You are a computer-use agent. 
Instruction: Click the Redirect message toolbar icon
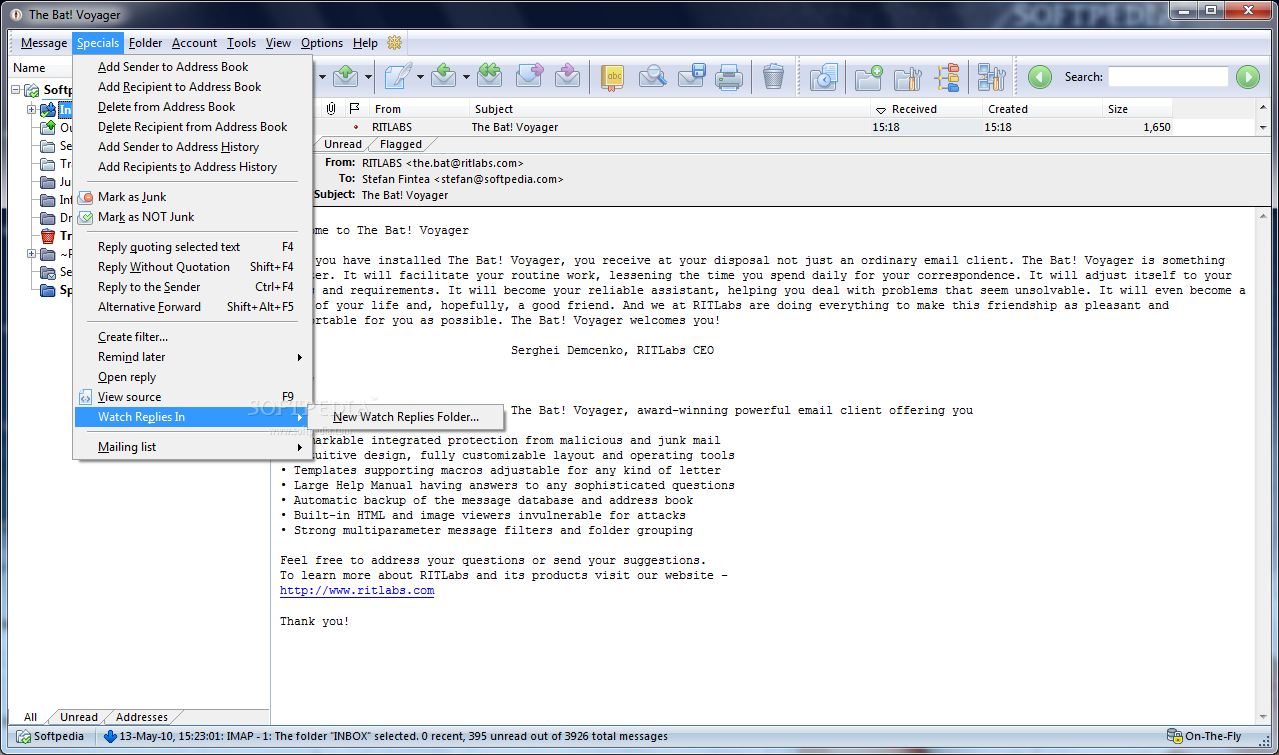[x=568, y=76]
